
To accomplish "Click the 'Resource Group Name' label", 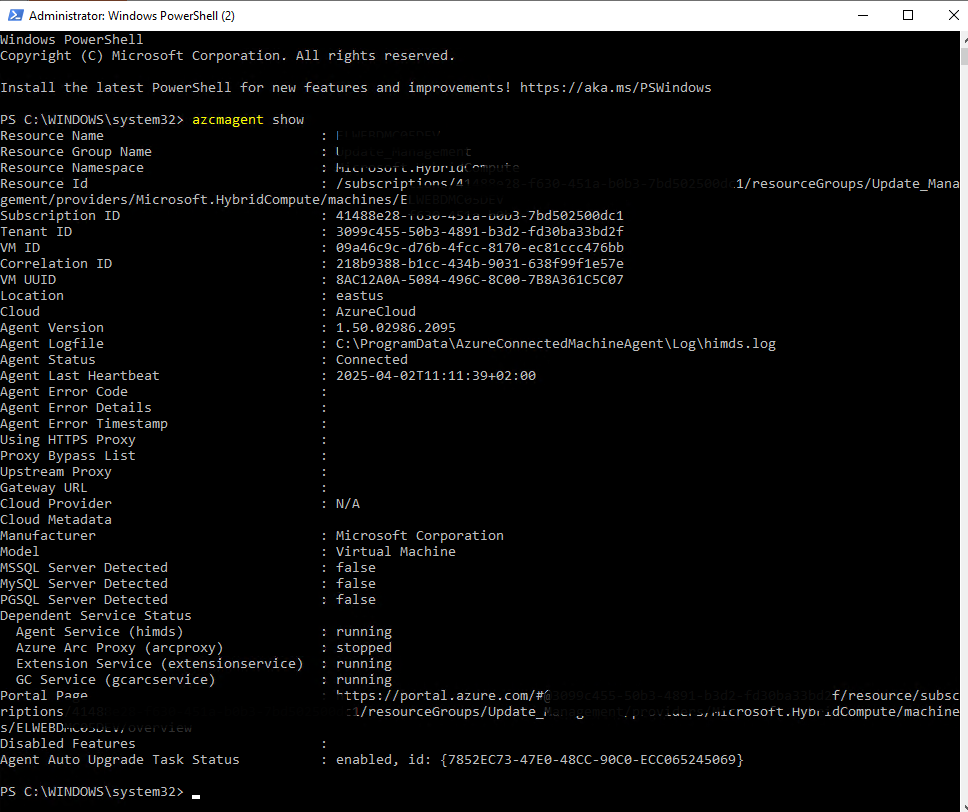I will [76, 152].
